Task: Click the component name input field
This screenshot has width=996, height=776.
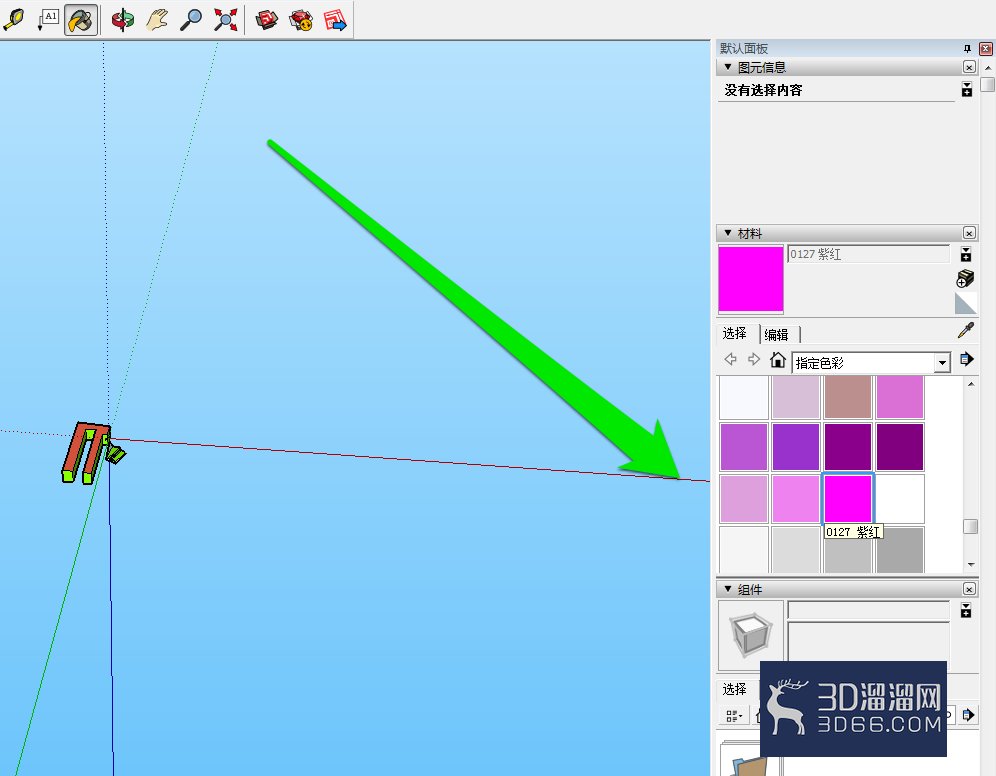Action: 868,610
